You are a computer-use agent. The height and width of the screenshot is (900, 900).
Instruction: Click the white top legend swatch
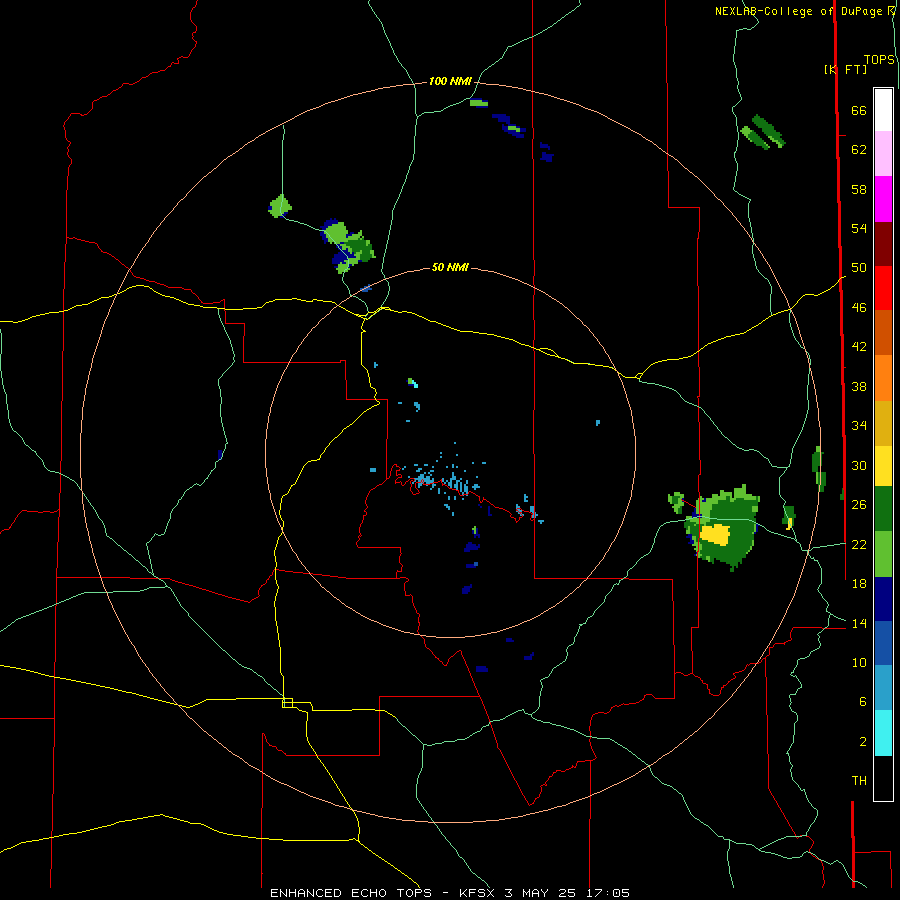pyautogui.click(x=883, y=110)
